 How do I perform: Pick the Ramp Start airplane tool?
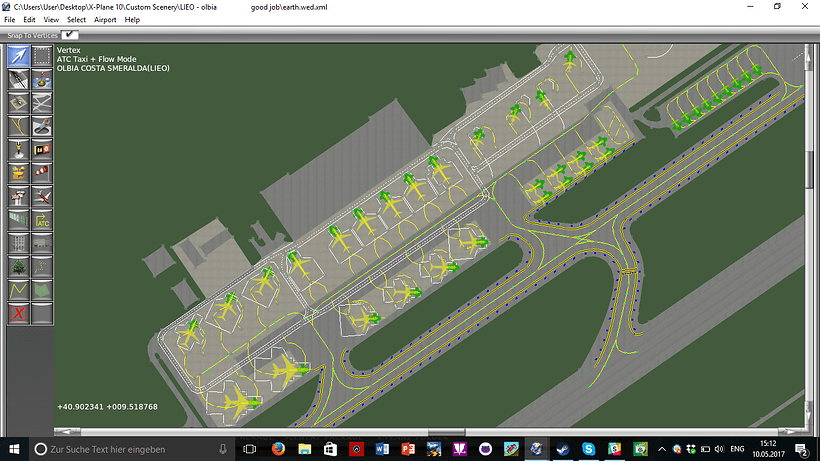click(42, 197)
